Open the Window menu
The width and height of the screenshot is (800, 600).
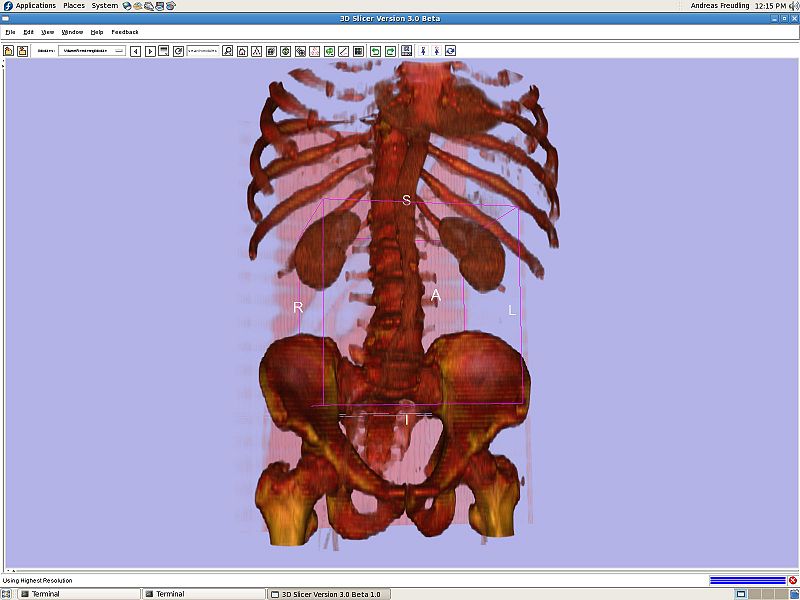click(72, 32)
